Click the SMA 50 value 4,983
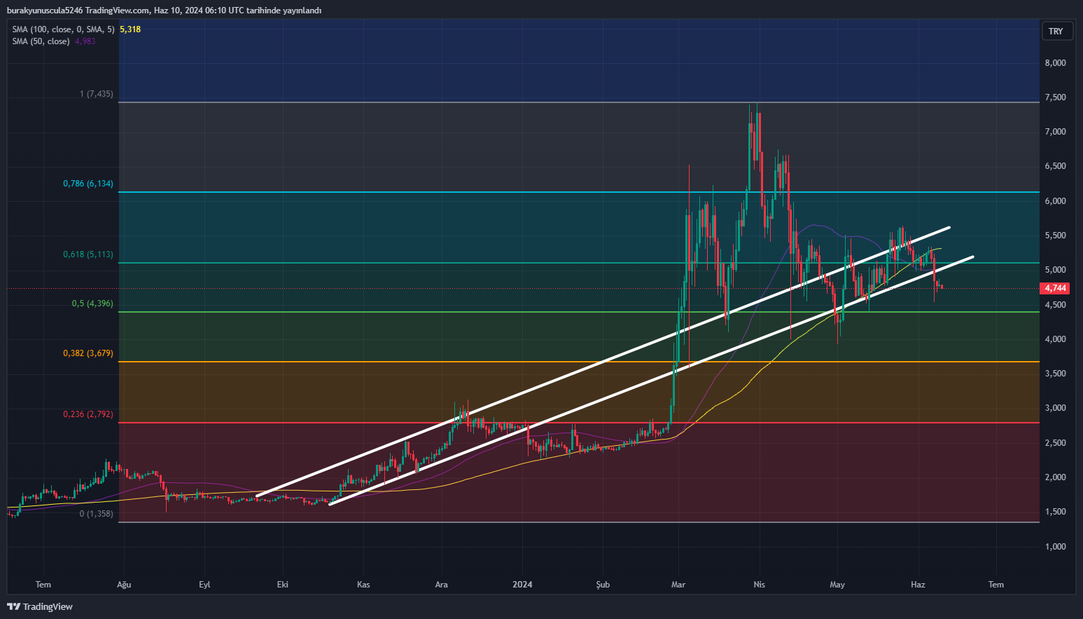 pyautogui.click(x=85, y=41)
